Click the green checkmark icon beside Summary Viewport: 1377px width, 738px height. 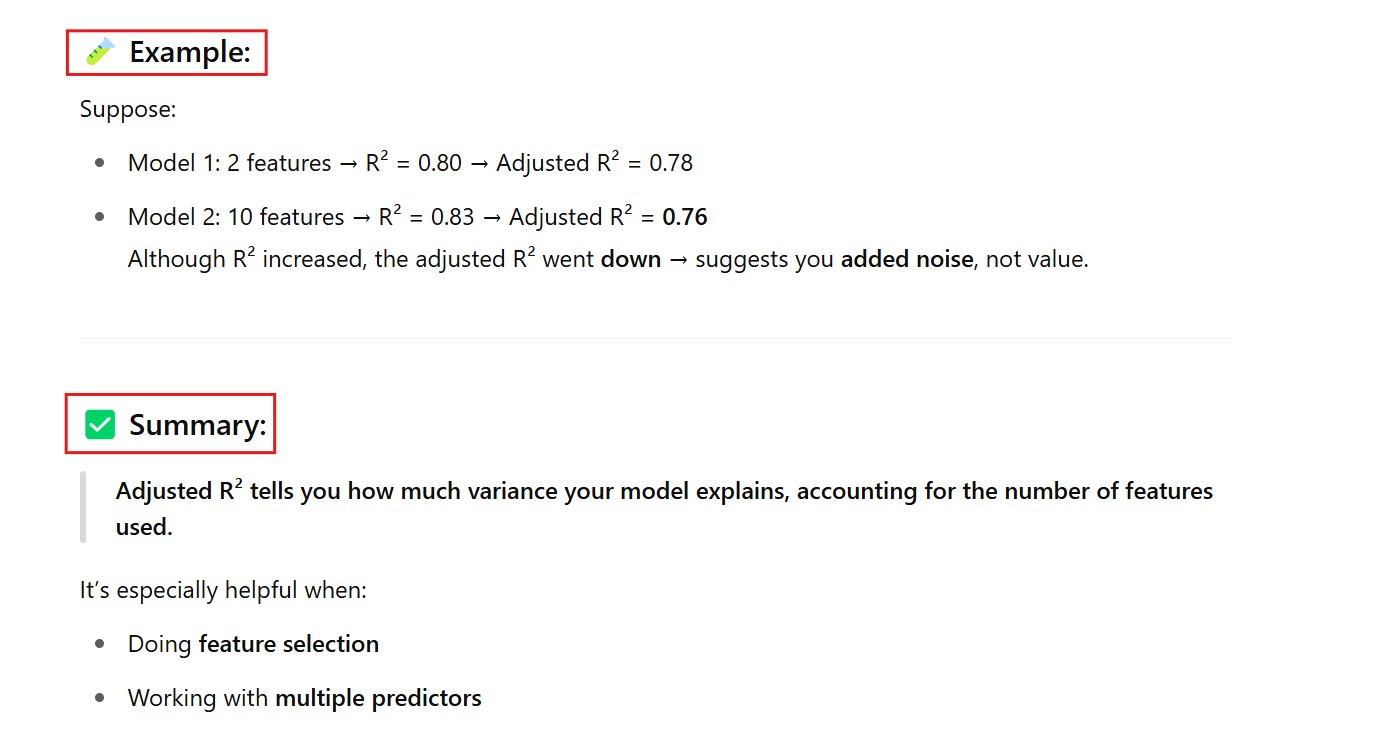(x=100, y=425)
